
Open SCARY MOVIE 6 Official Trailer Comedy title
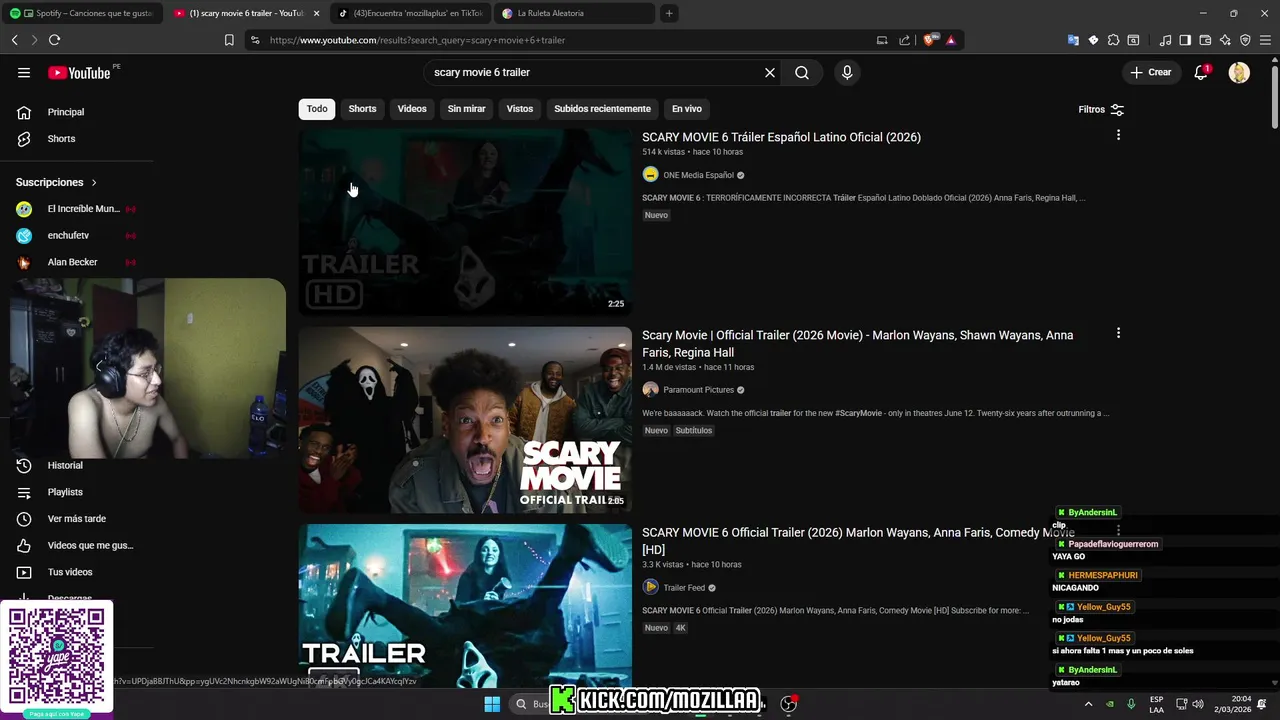coord(858,541)
